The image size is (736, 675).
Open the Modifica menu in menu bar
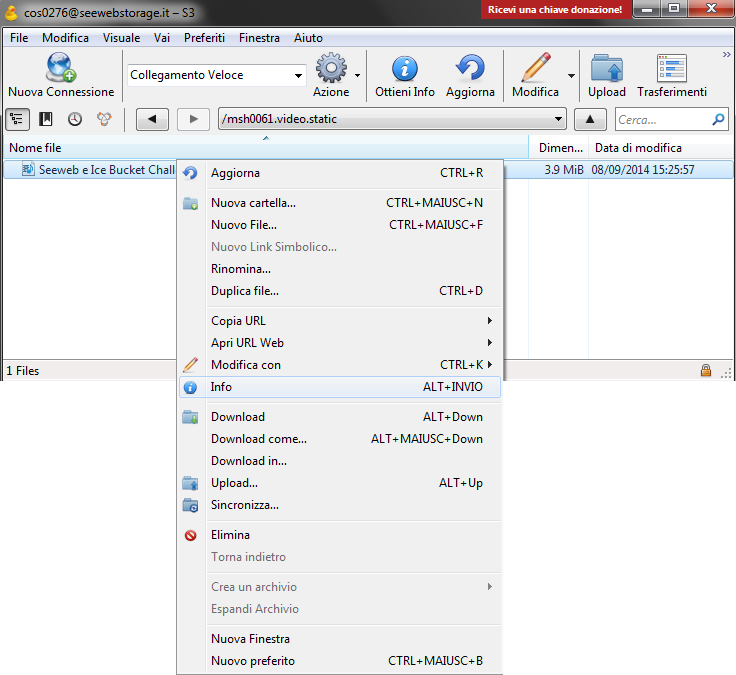(65, 38)
